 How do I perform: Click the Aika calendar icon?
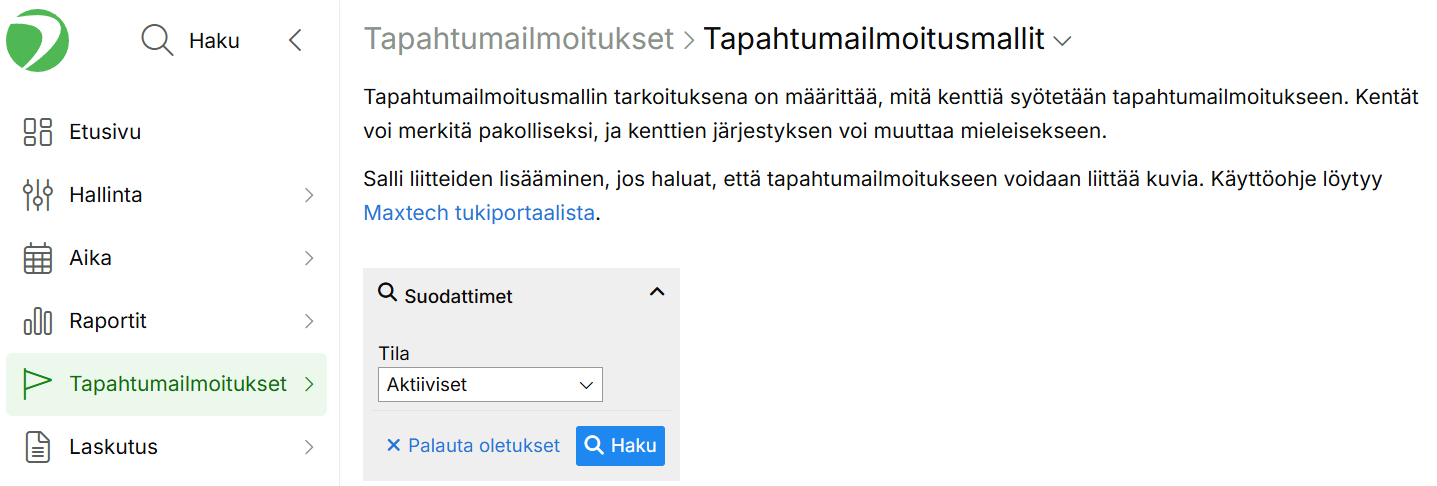pos(37,258)
